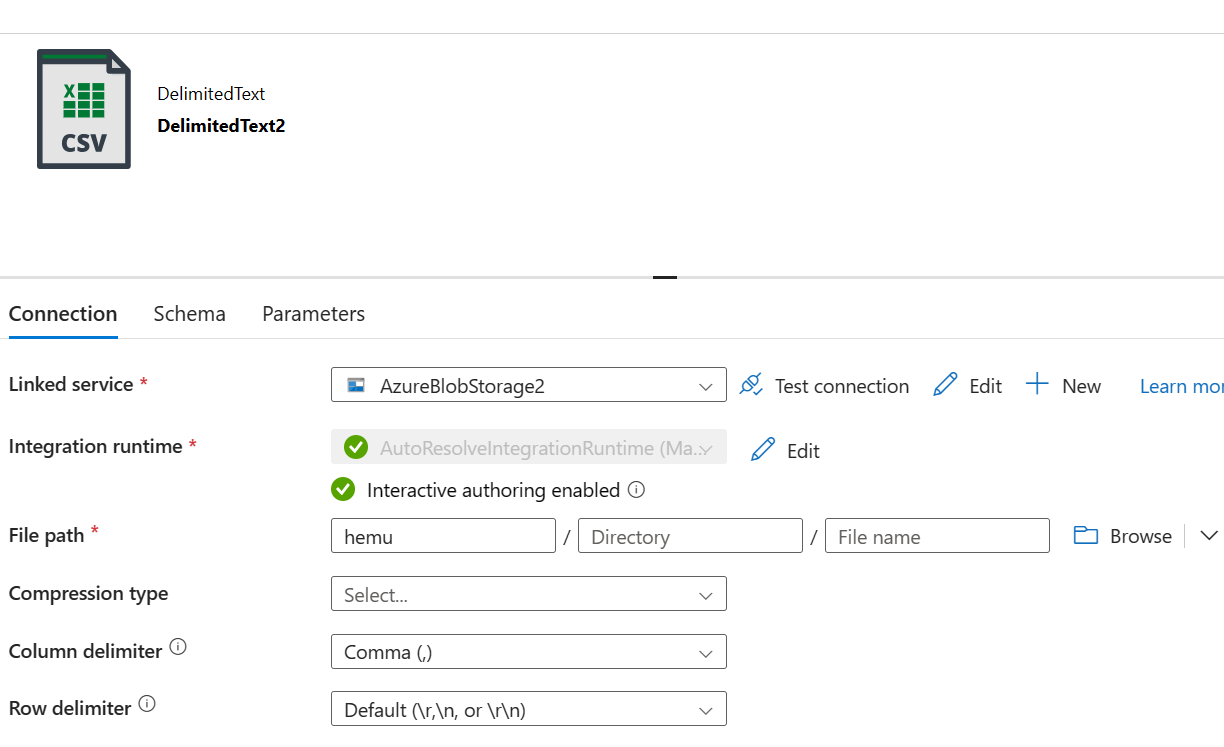Click the Column delimiter info icon
This screenshot has width=1224, height=747.
tap(178, 647)
